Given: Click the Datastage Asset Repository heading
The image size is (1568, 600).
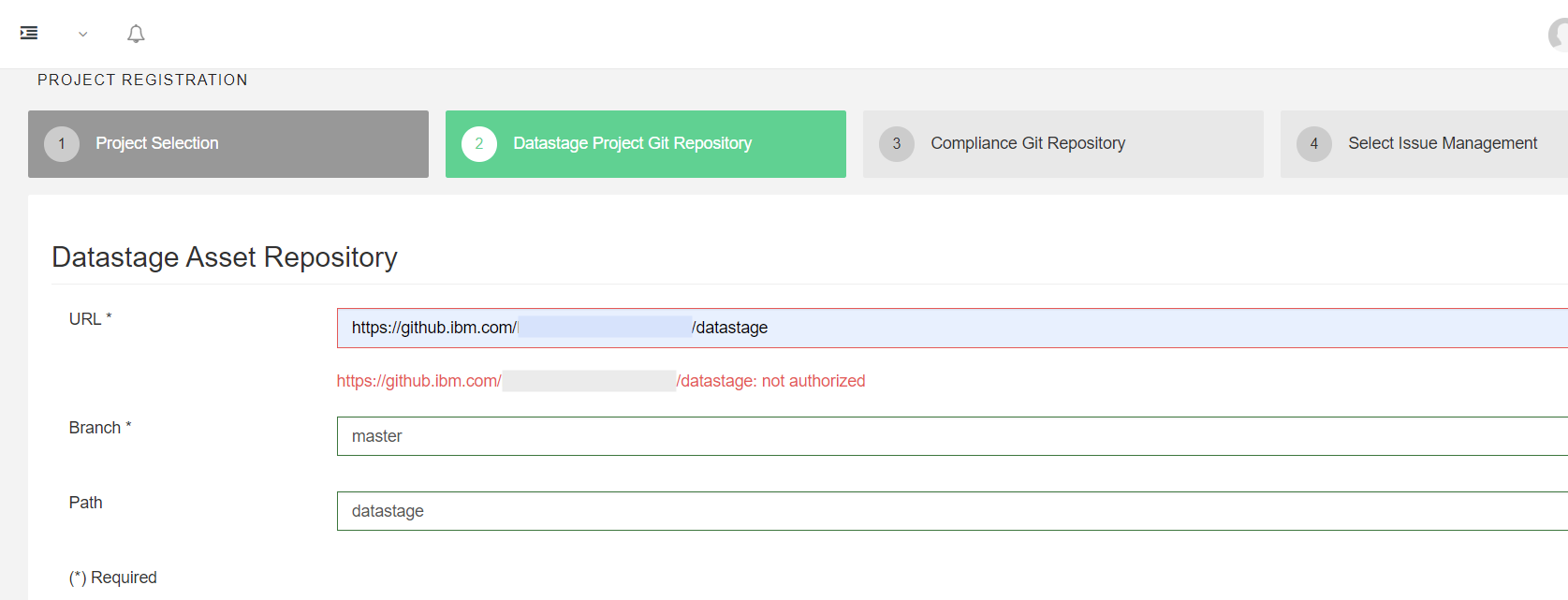Looking at the screenshot, I should [x=225, y=257].
